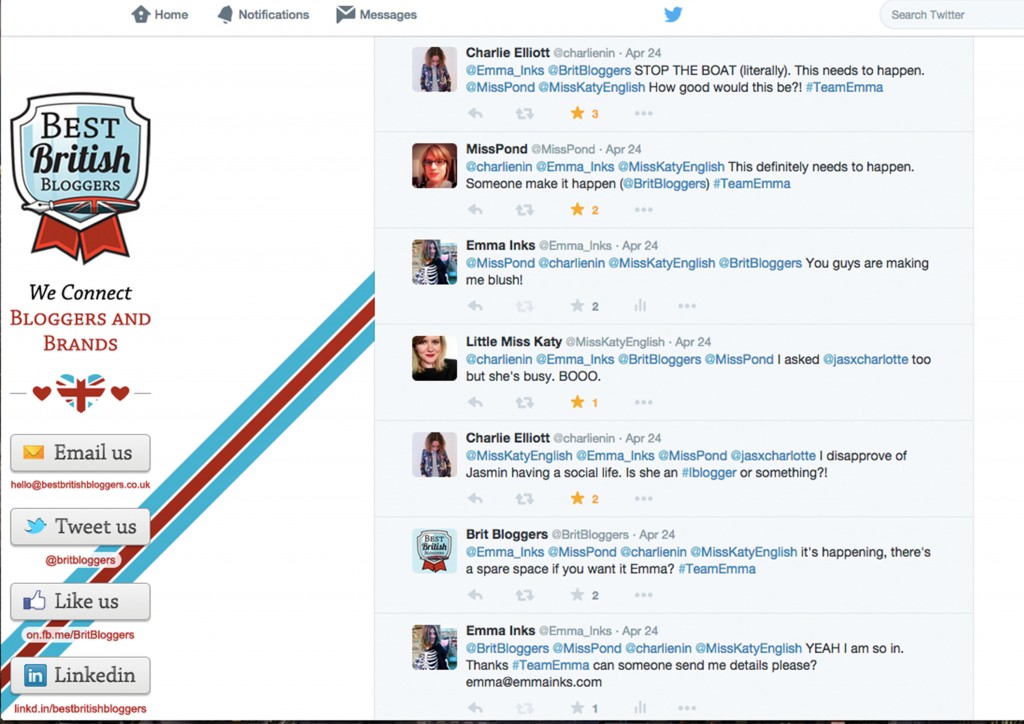Focus the Search Twitter field

tap(952, 15)
